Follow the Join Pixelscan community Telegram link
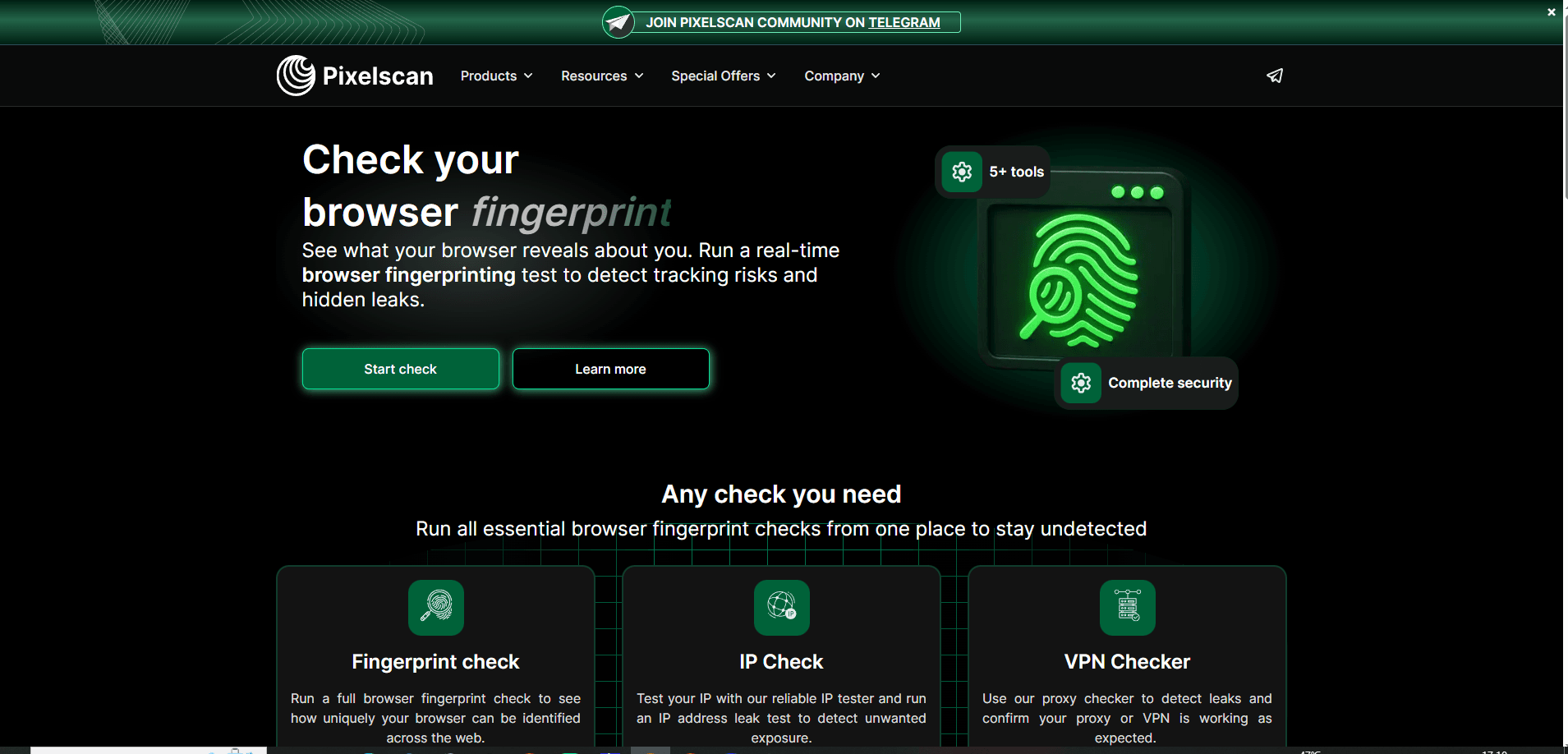The width and height of the screenshot is (1568, 754). [793, 22]
